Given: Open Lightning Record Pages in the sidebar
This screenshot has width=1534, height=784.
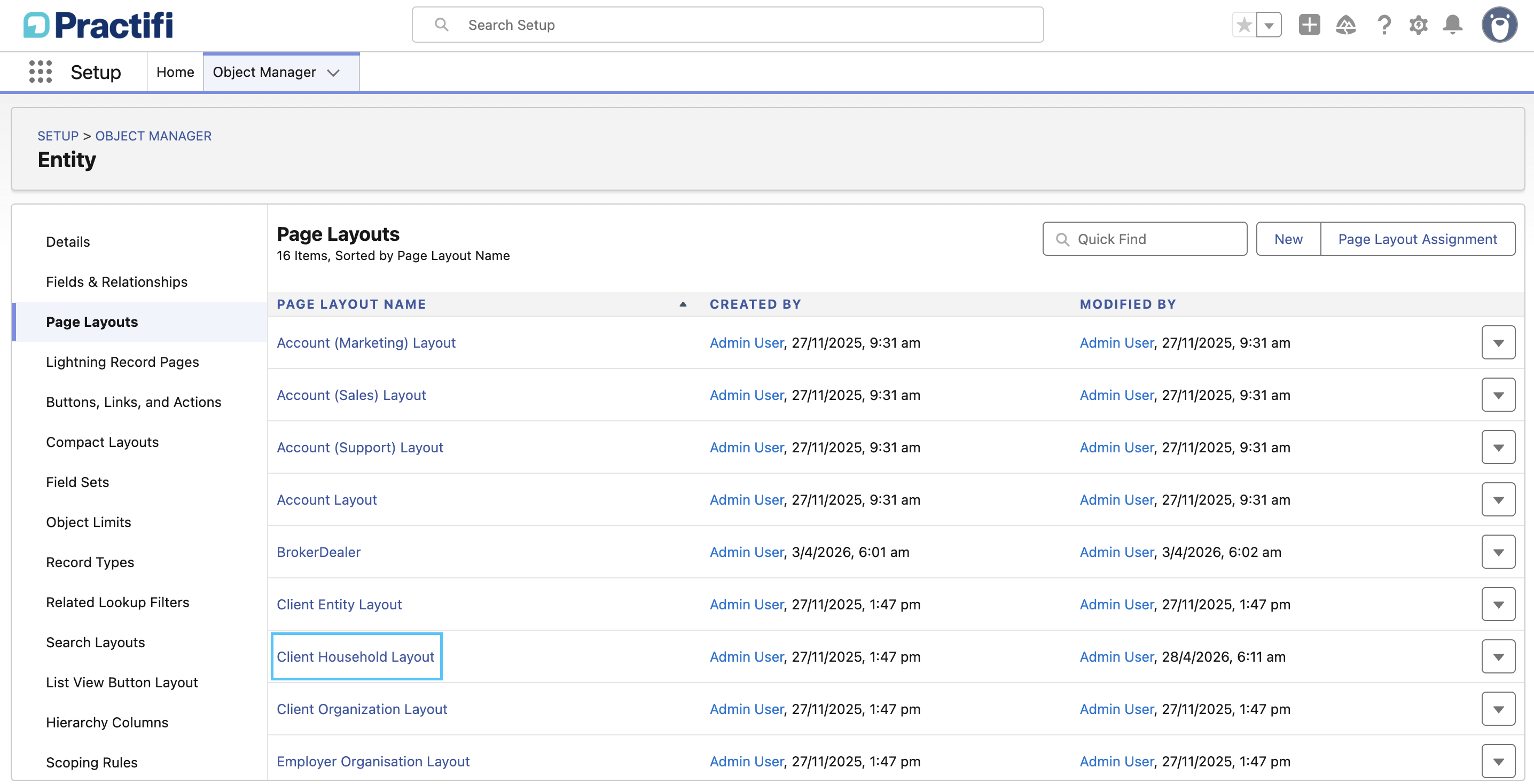Looking at the screenshot, I should [x=122, y=362].
